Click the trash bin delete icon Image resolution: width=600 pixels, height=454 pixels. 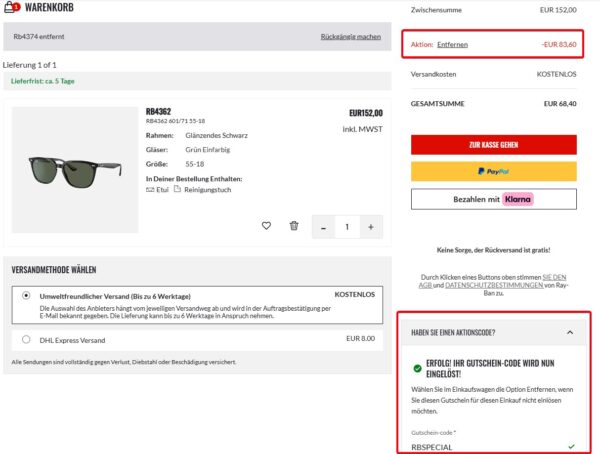pos(294,226)
